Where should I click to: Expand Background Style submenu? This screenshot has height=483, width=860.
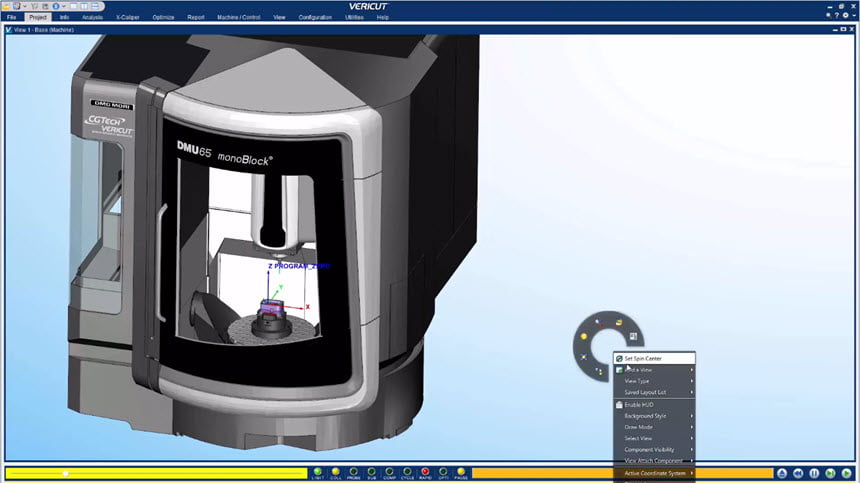[x=654, y=416]
